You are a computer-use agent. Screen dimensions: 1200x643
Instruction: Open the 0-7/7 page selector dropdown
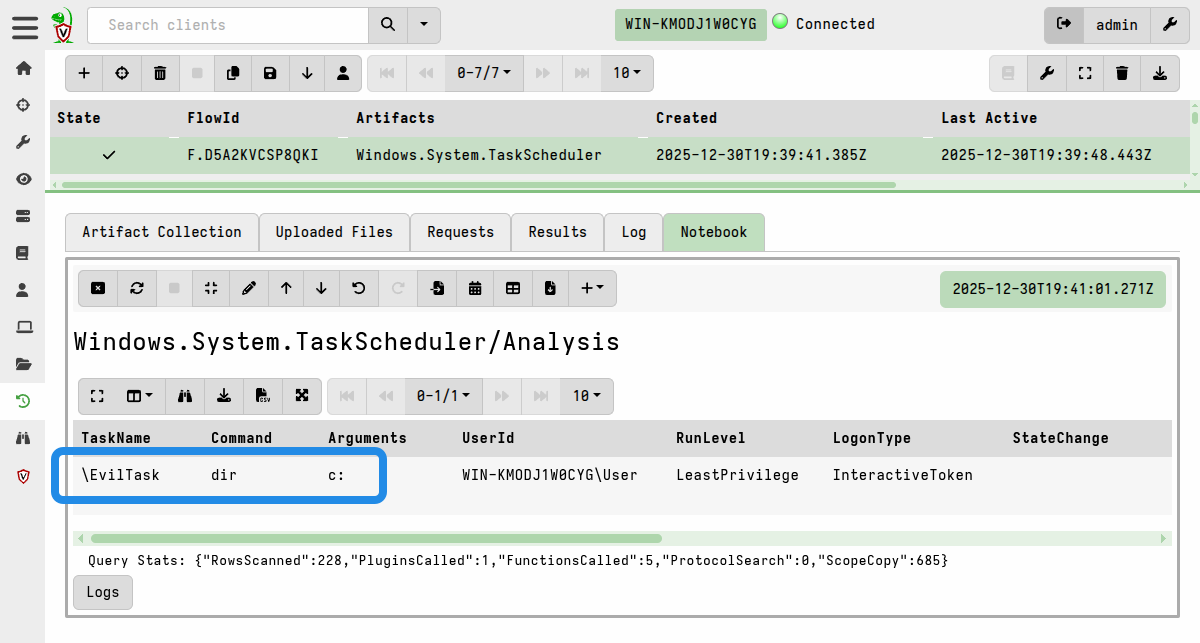484,72
